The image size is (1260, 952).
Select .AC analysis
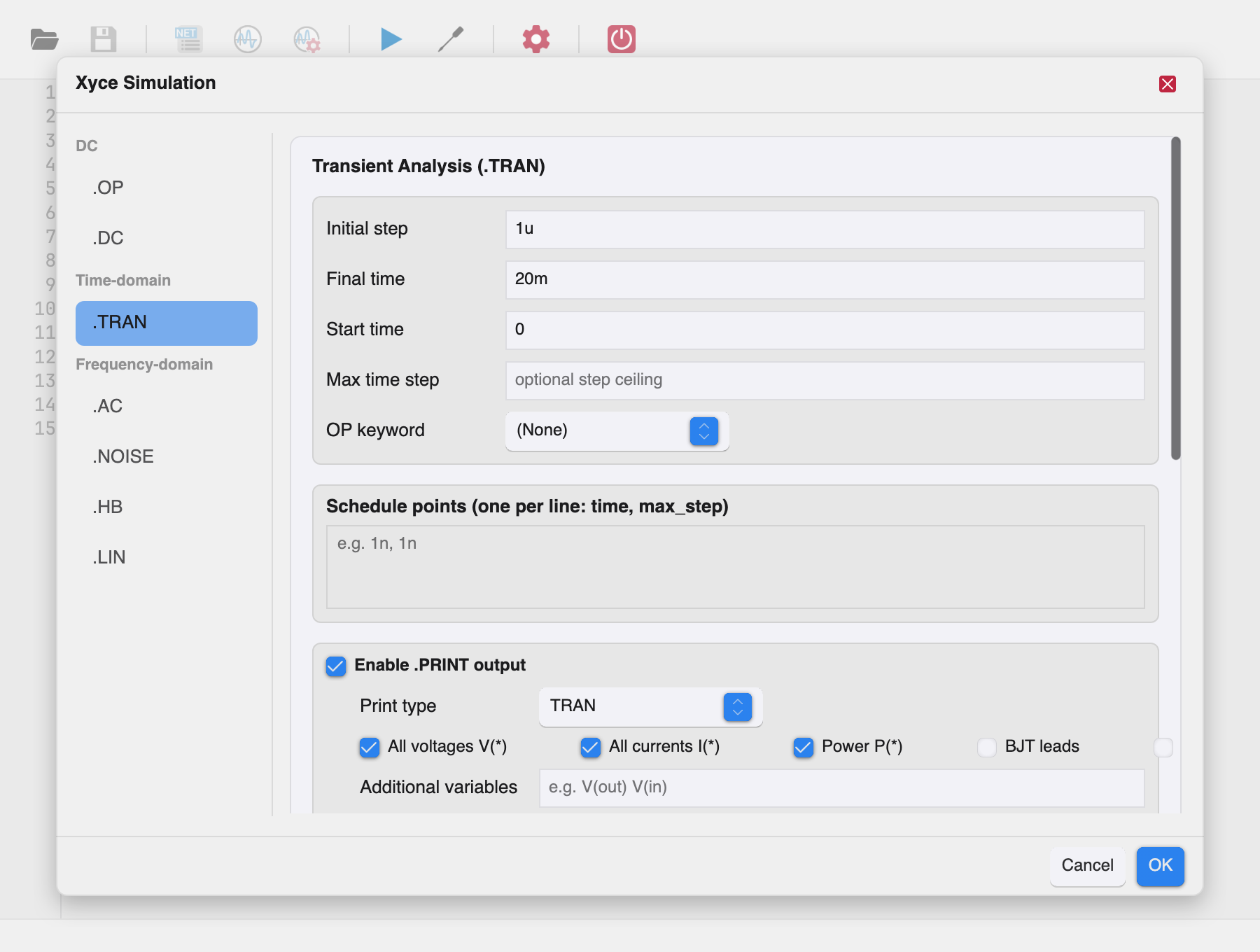pyautogui.click(x=167, y=406)
